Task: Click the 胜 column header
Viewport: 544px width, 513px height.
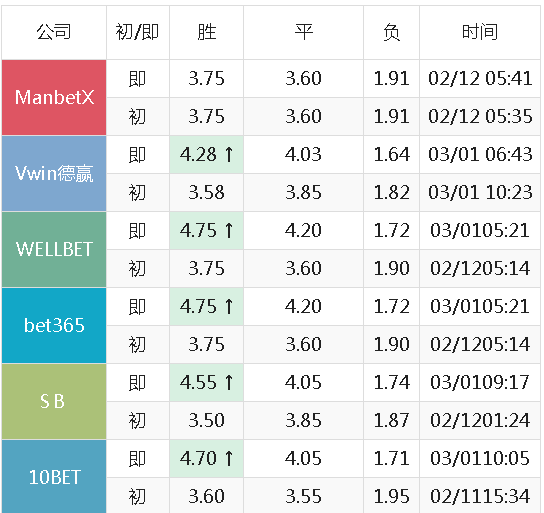Action: (x=206, y=32)
